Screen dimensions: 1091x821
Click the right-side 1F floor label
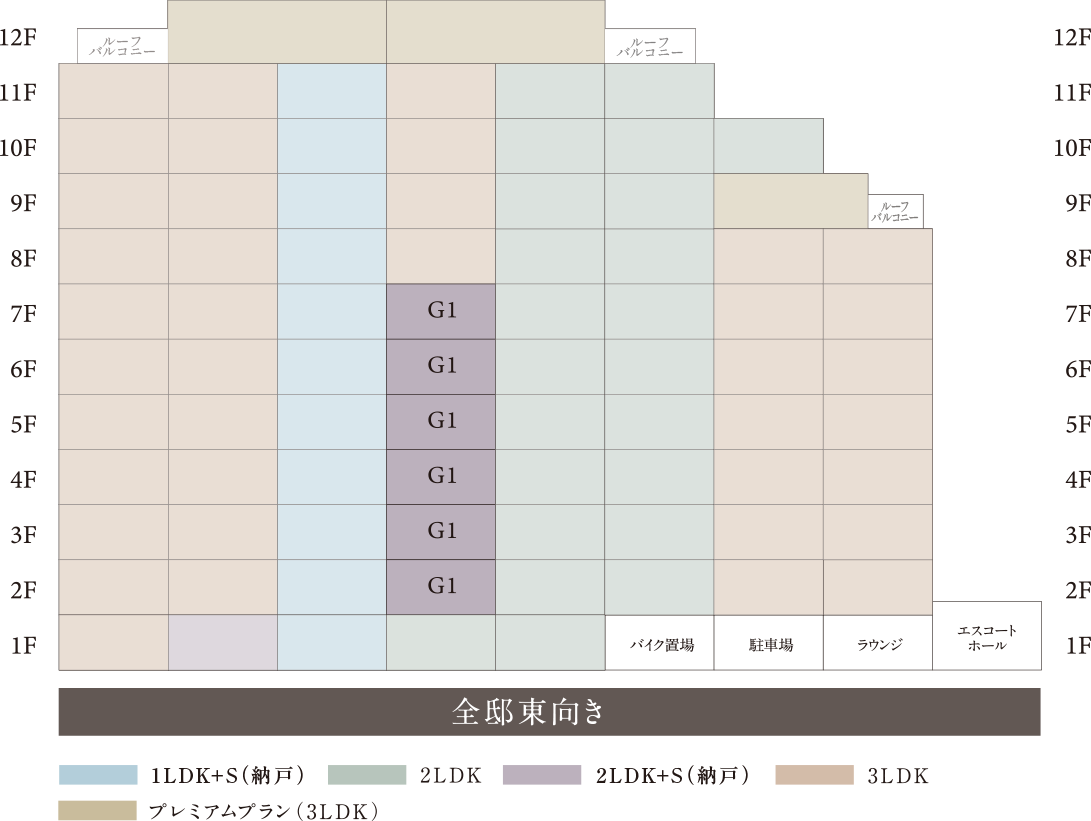click(x=1078, y=646)
